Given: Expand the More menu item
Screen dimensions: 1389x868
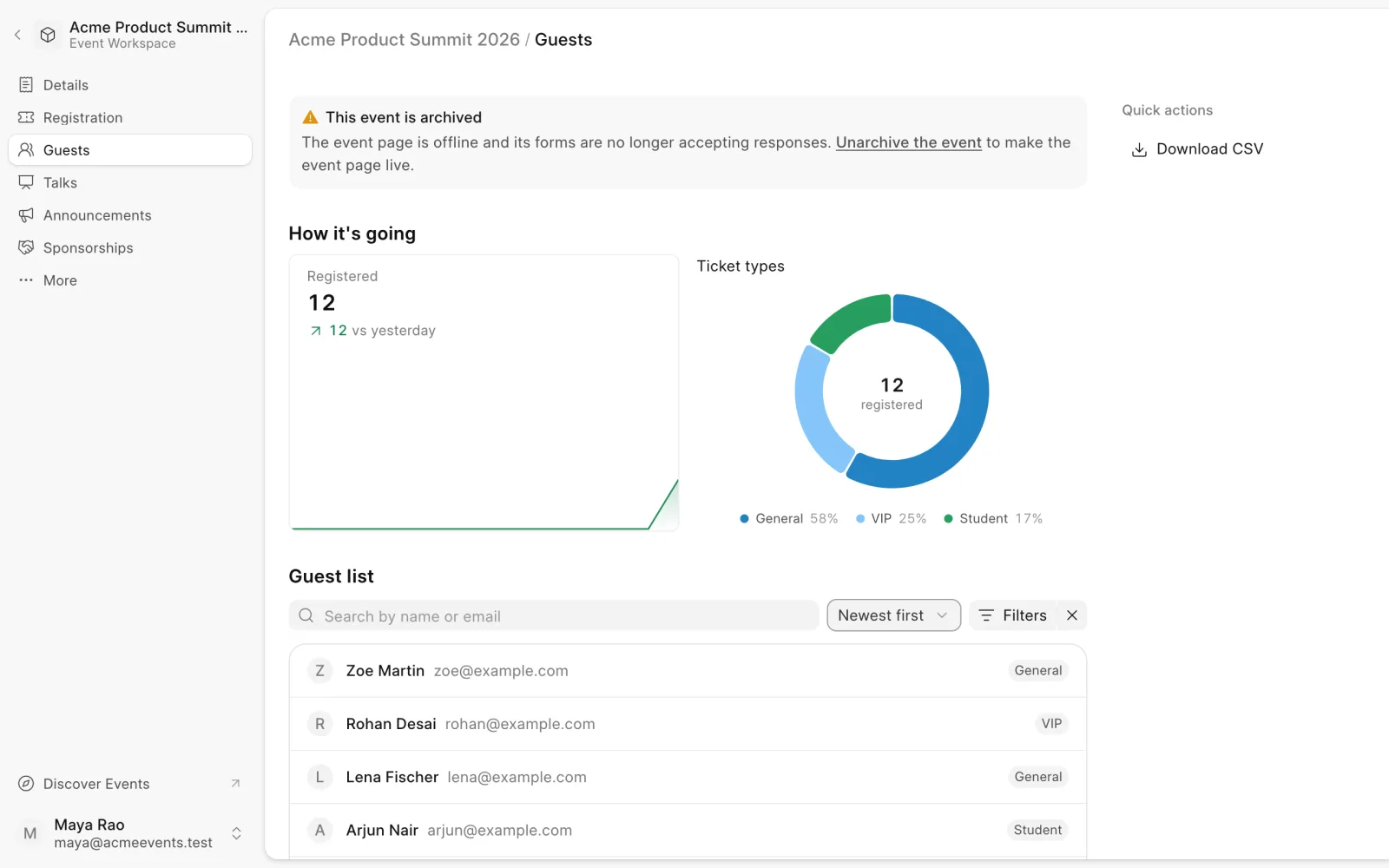Looking at the screenshot, I should coord(130,280).
